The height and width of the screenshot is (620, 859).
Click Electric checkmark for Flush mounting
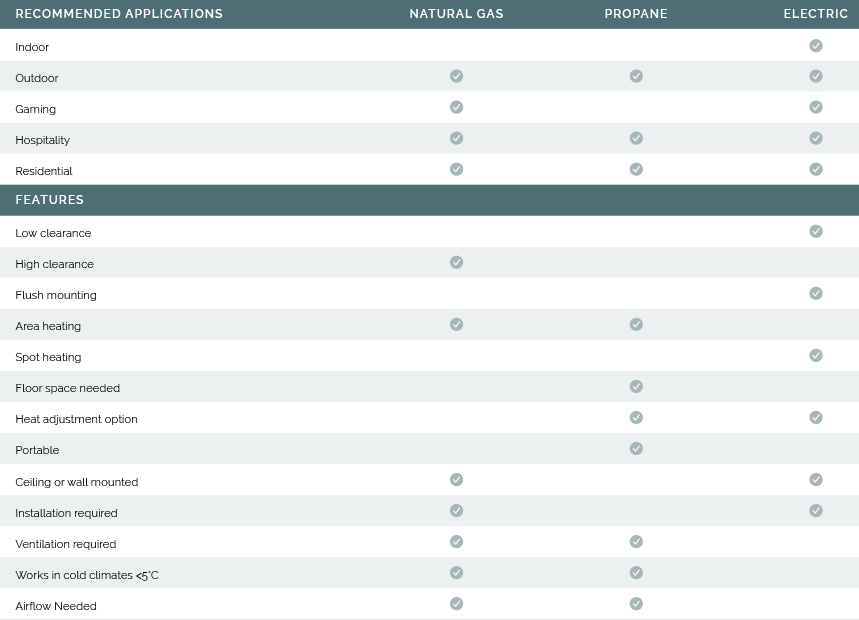coord(816,293)
